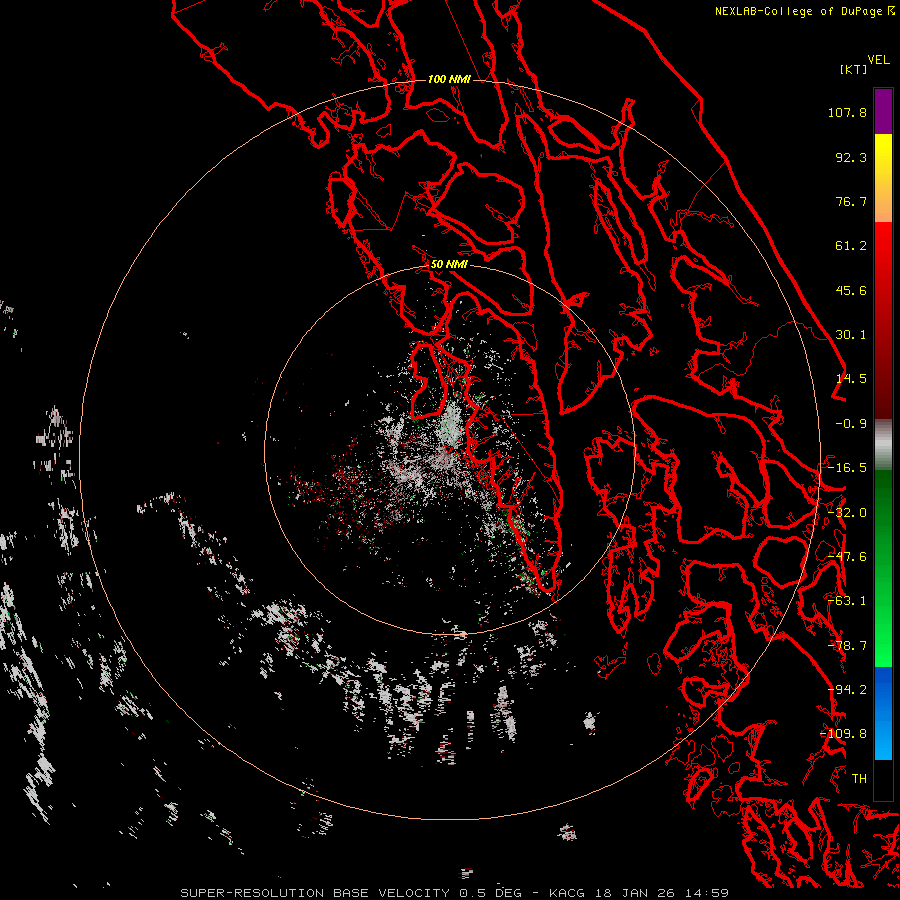Select the -94.2 legend value
This screenshot has width=900, height=900.
[x=847, y=690]
